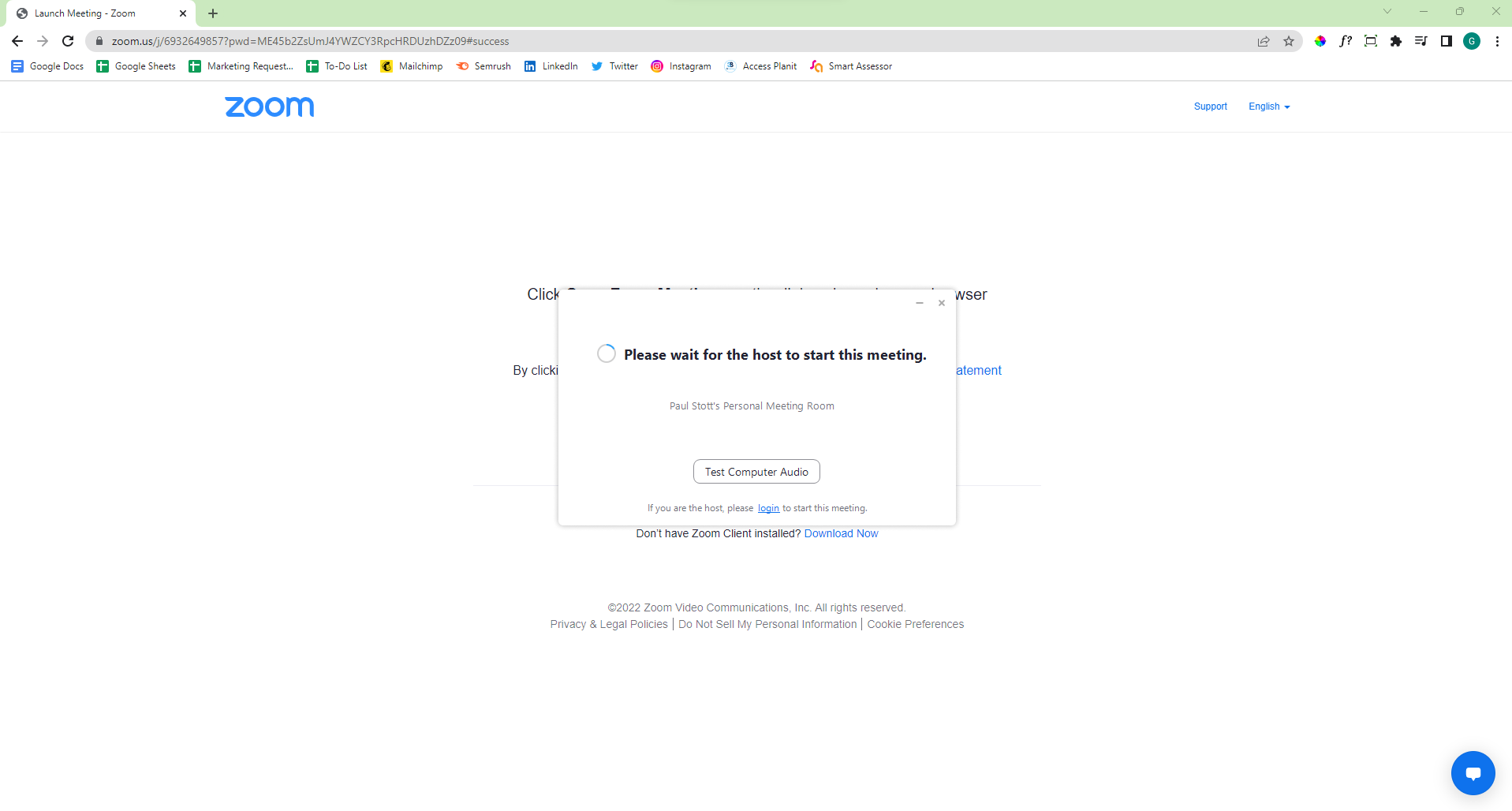Viewport: 1512px width, 811px height.
Task: Open the Semrush bookmark
Action: tap(483, 66)
